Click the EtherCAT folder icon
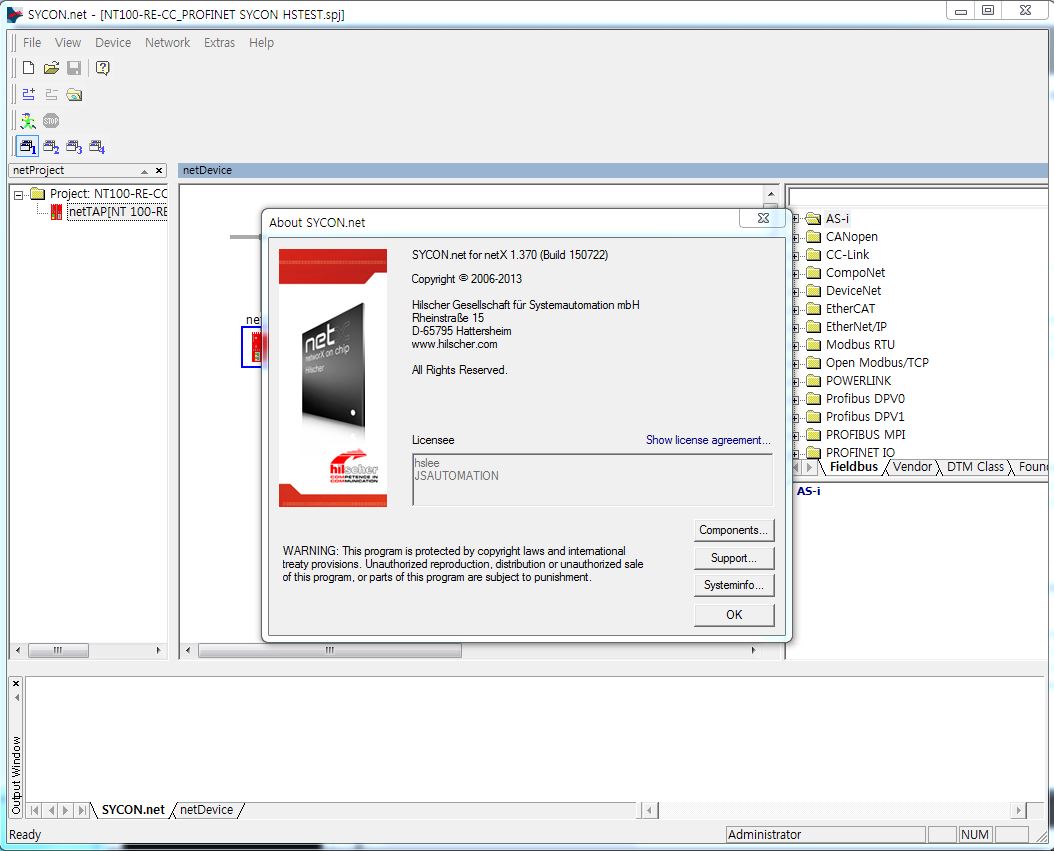The height and width of the screenshot is (851, 1054). [813, 309]
